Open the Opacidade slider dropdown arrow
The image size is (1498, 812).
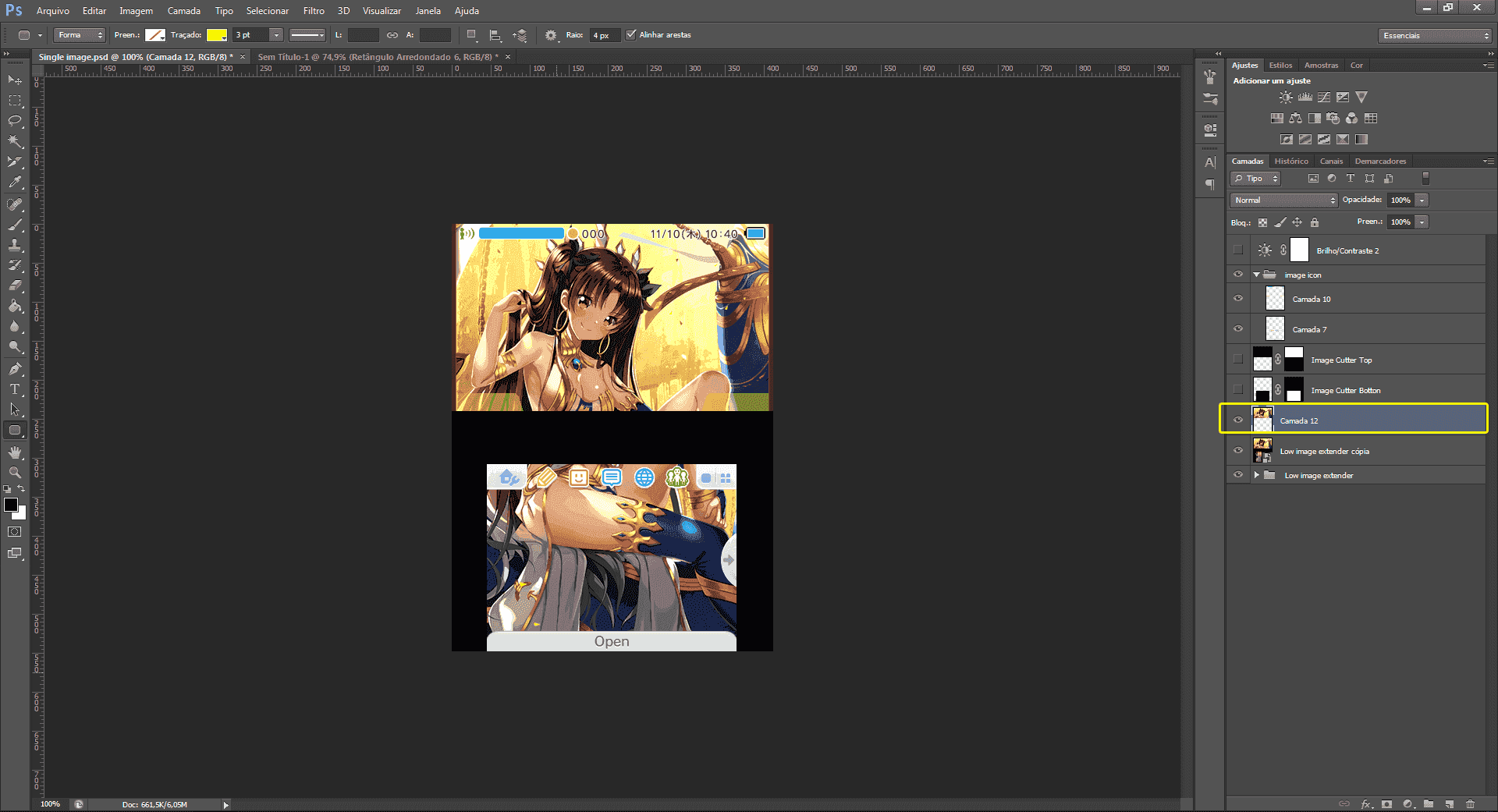tap(1422, 200)
